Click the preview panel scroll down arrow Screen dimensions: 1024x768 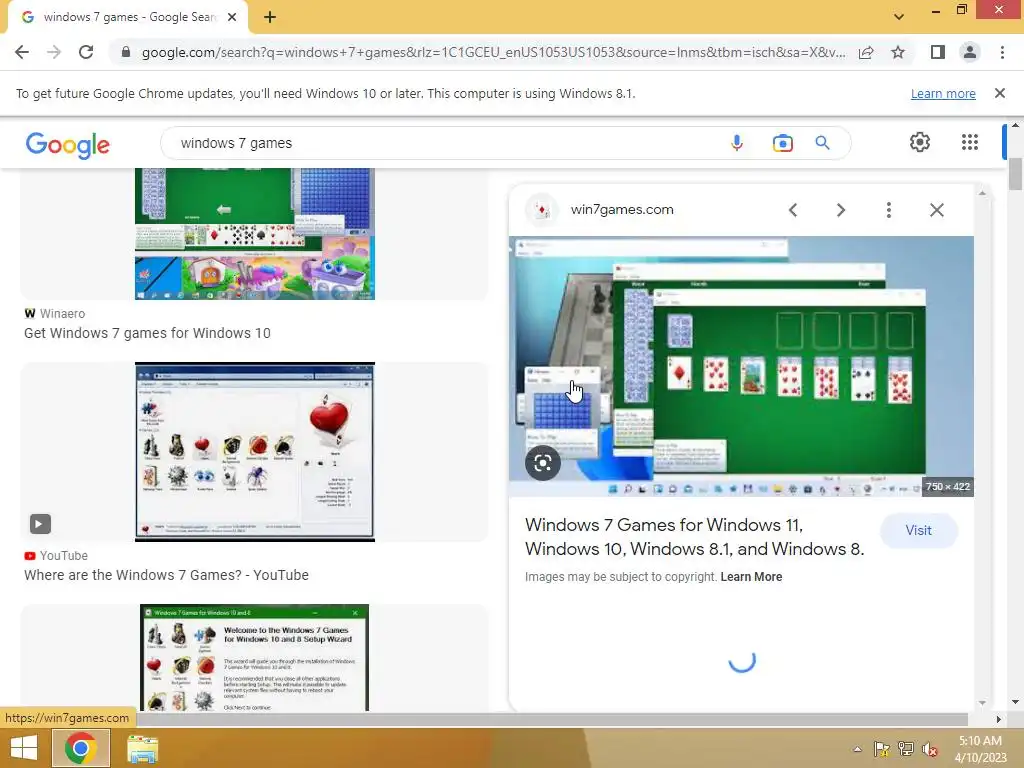pyautogui.click(x=982, y=703)
